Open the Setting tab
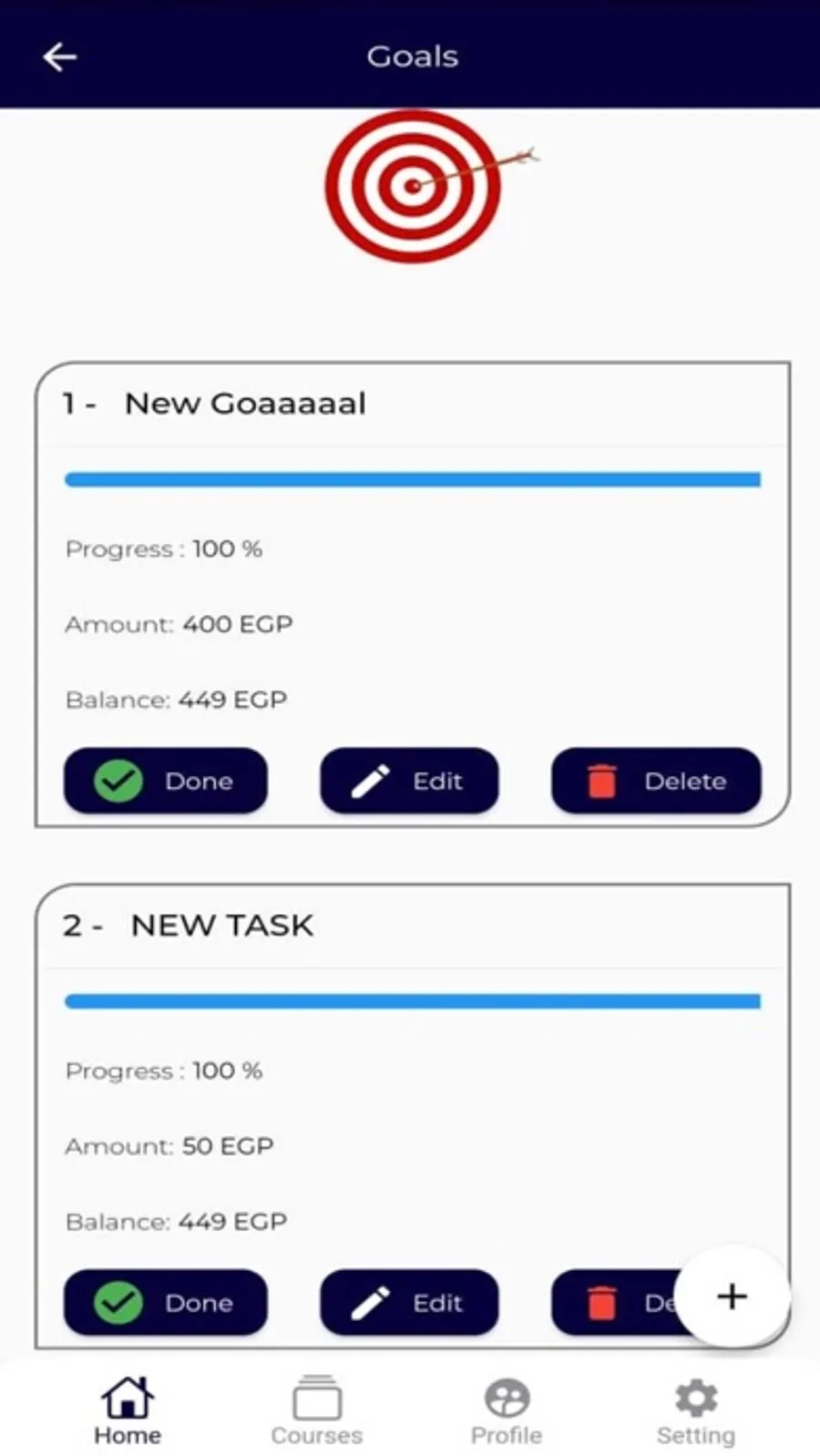 pos(695,1411)
